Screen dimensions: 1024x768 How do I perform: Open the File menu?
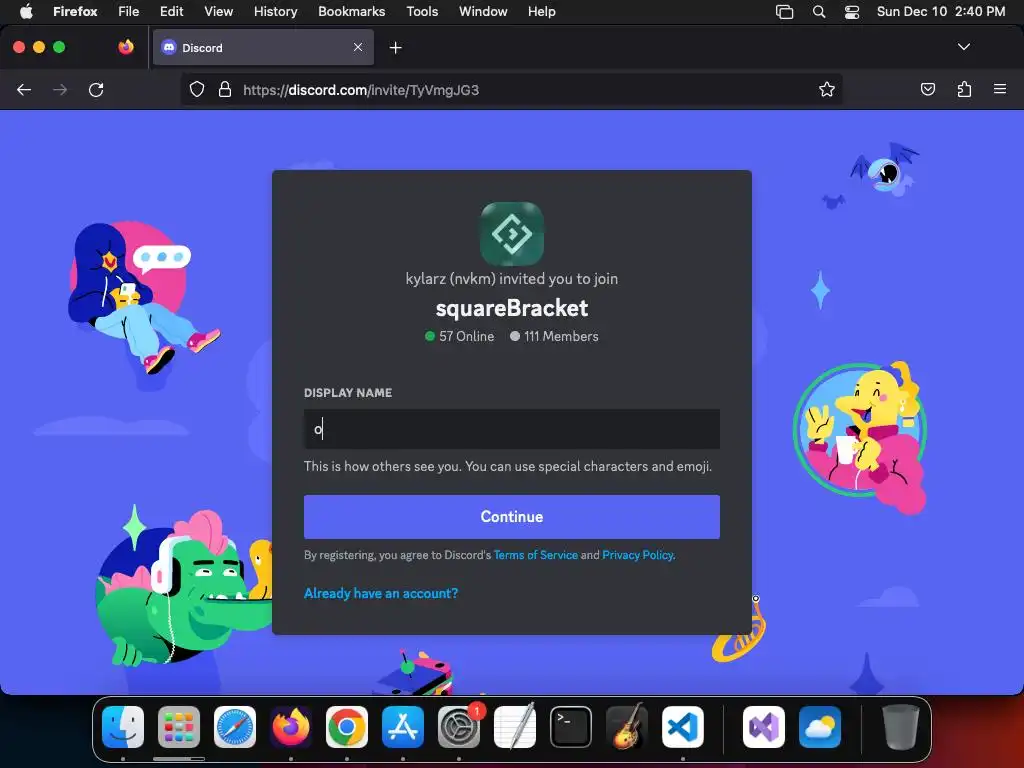(x=129, y=11)
